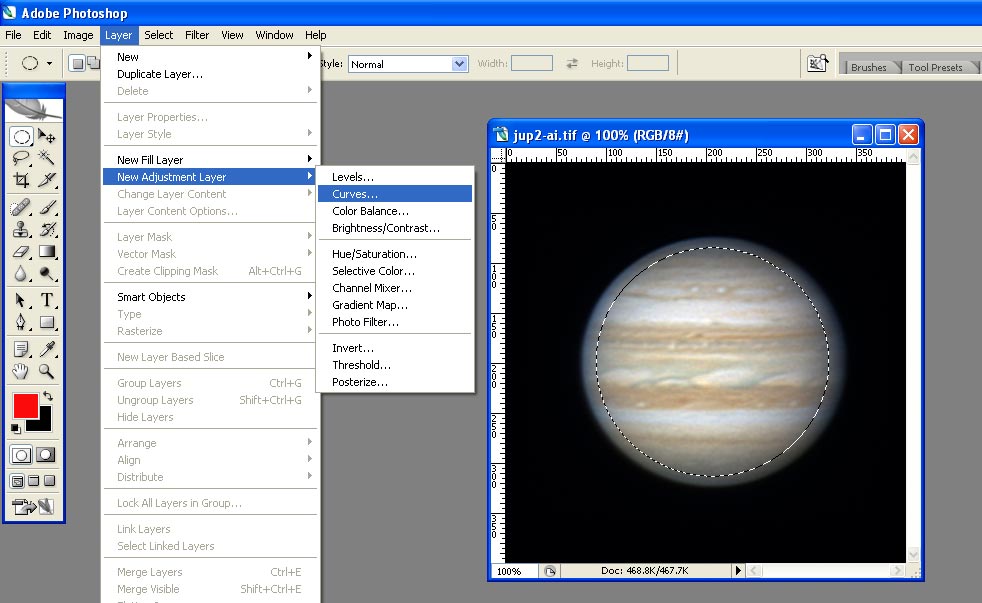
Task: Open the Edit menu
Action: 42,35
